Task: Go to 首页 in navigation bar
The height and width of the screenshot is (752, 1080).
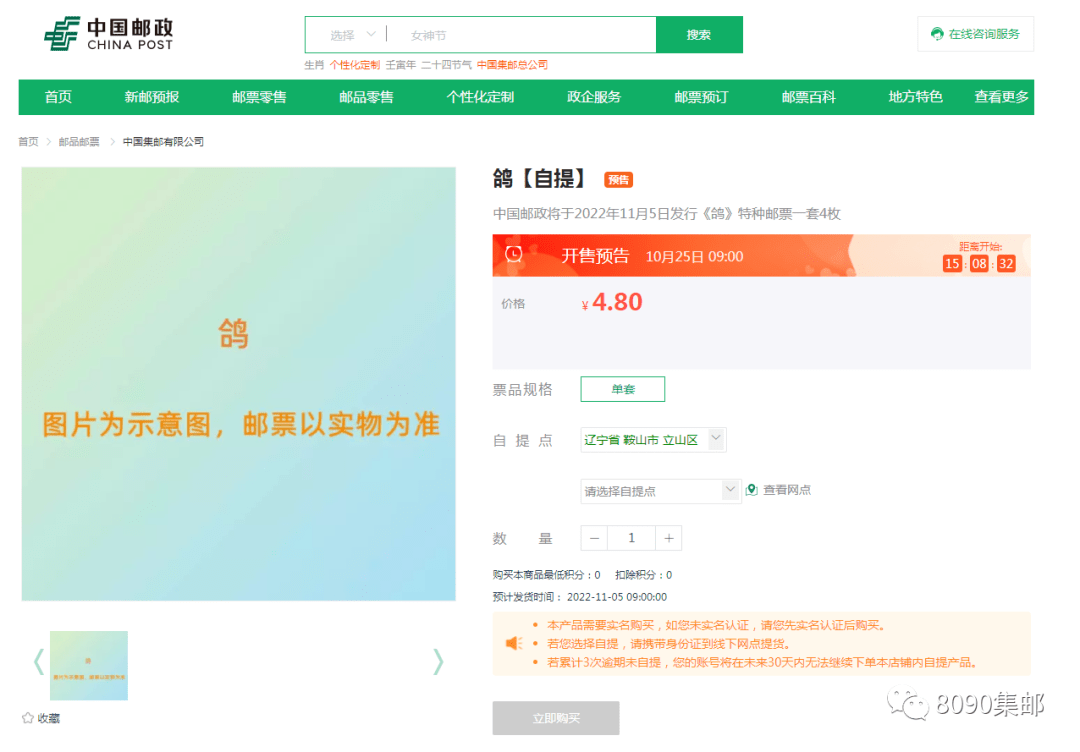Action: pos(59,97)
